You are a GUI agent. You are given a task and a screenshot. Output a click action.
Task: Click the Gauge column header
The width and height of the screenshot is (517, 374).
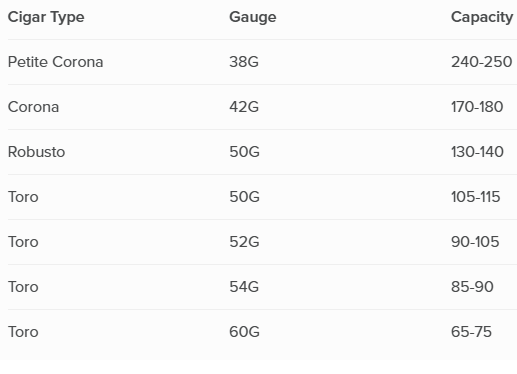[253, 18]
